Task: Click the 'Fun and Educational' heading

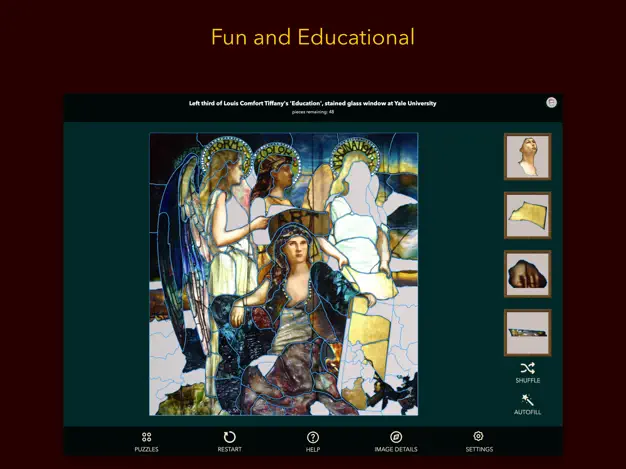Action: coord(313,38)
